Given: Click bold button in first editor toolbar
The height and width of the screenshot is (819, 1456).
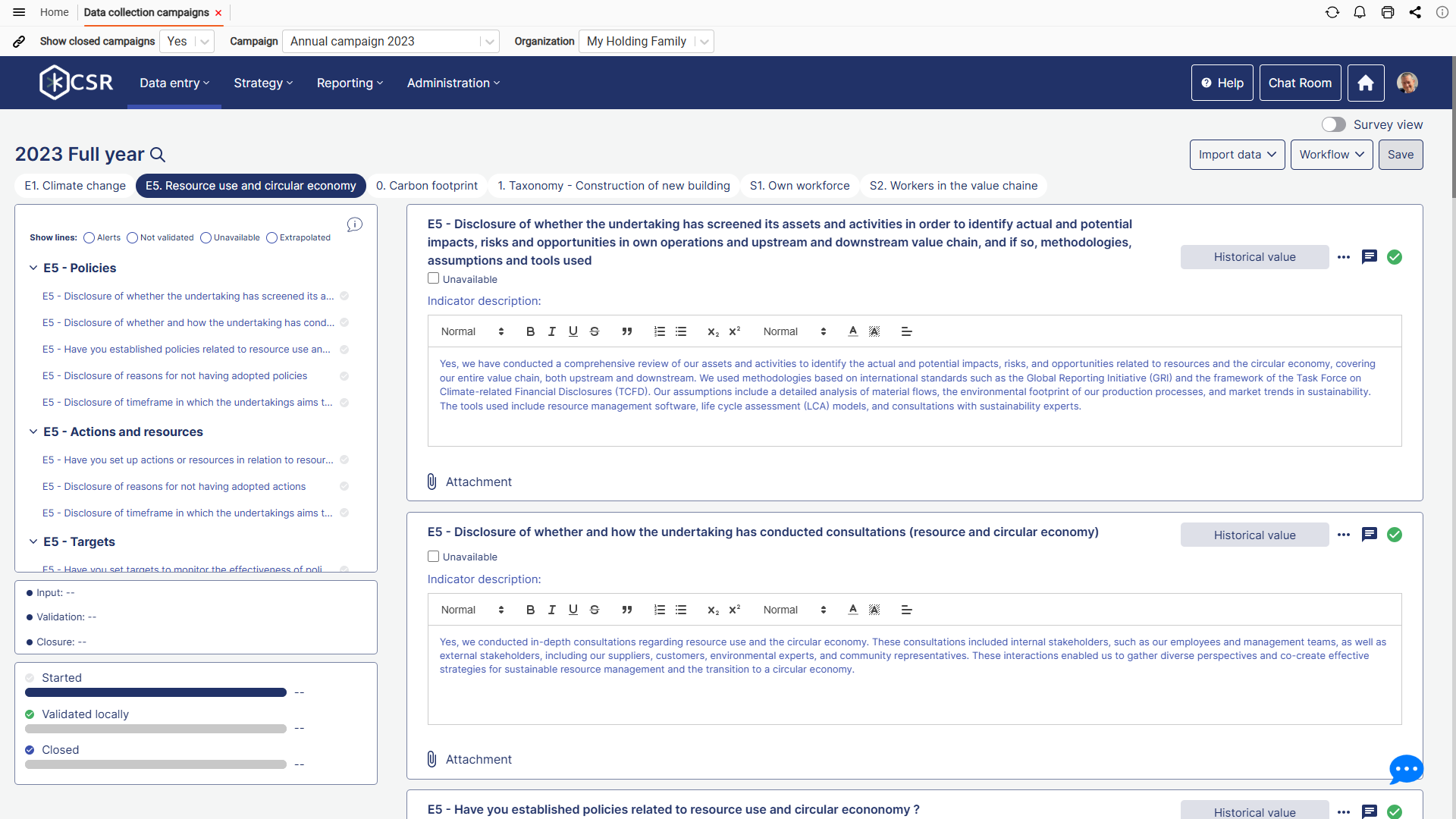Looking at the screenshot, I should (x=530, y=331).
